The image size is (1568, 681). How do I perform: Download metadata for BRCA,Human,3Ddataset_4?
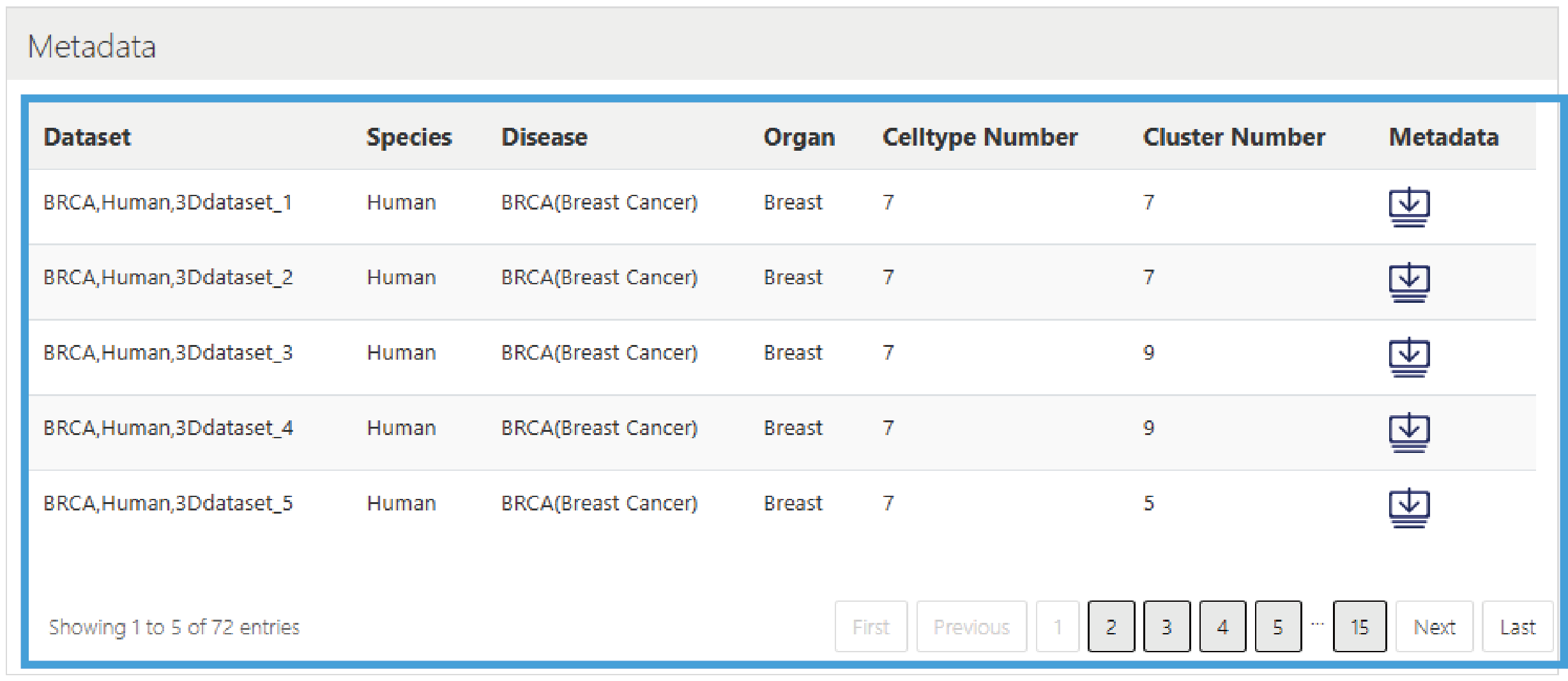[1409, 432]
